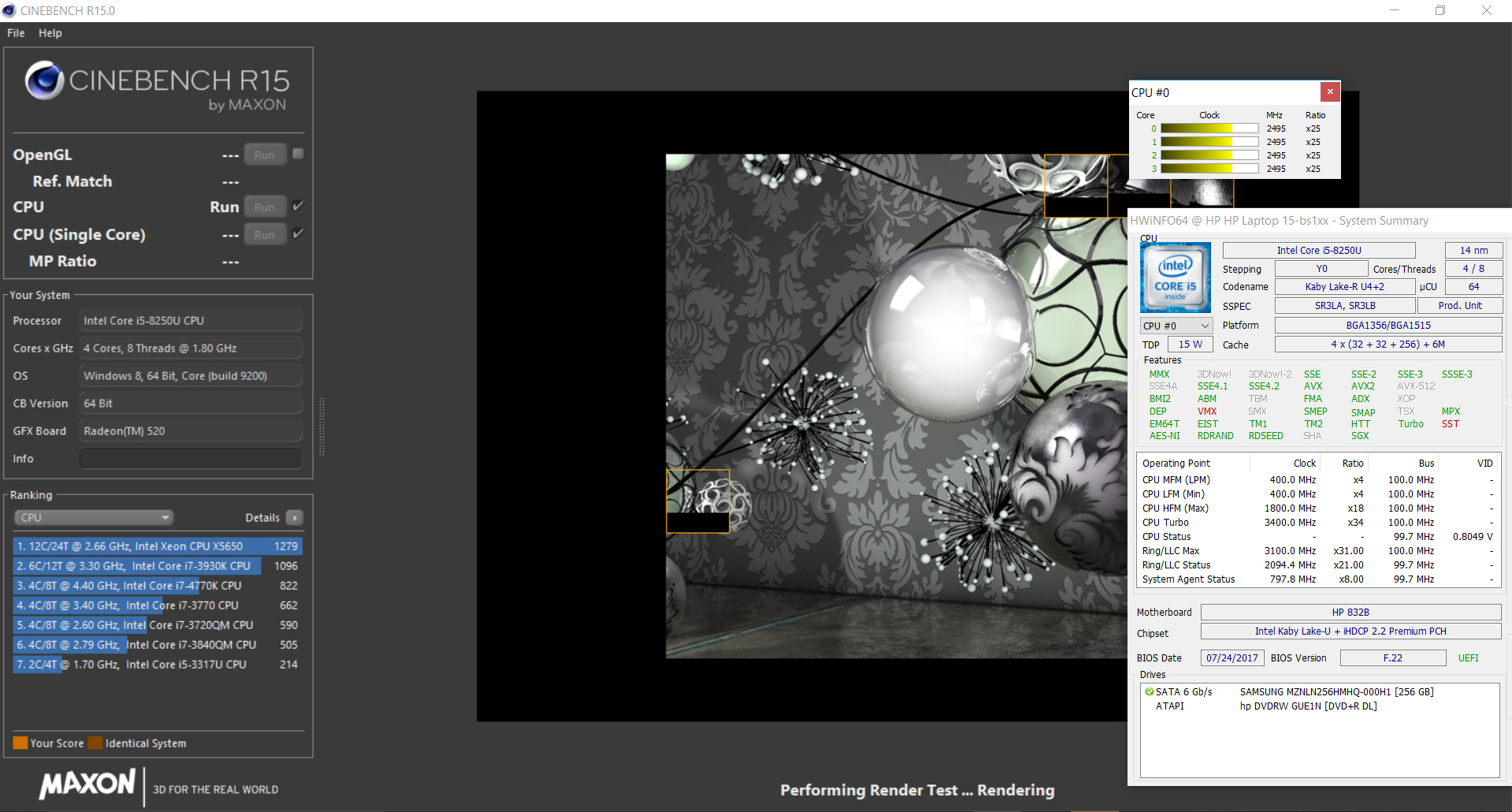1512x812 pixels.
Task: Click the Core 2 clock bar
Action: point(1209,155)
